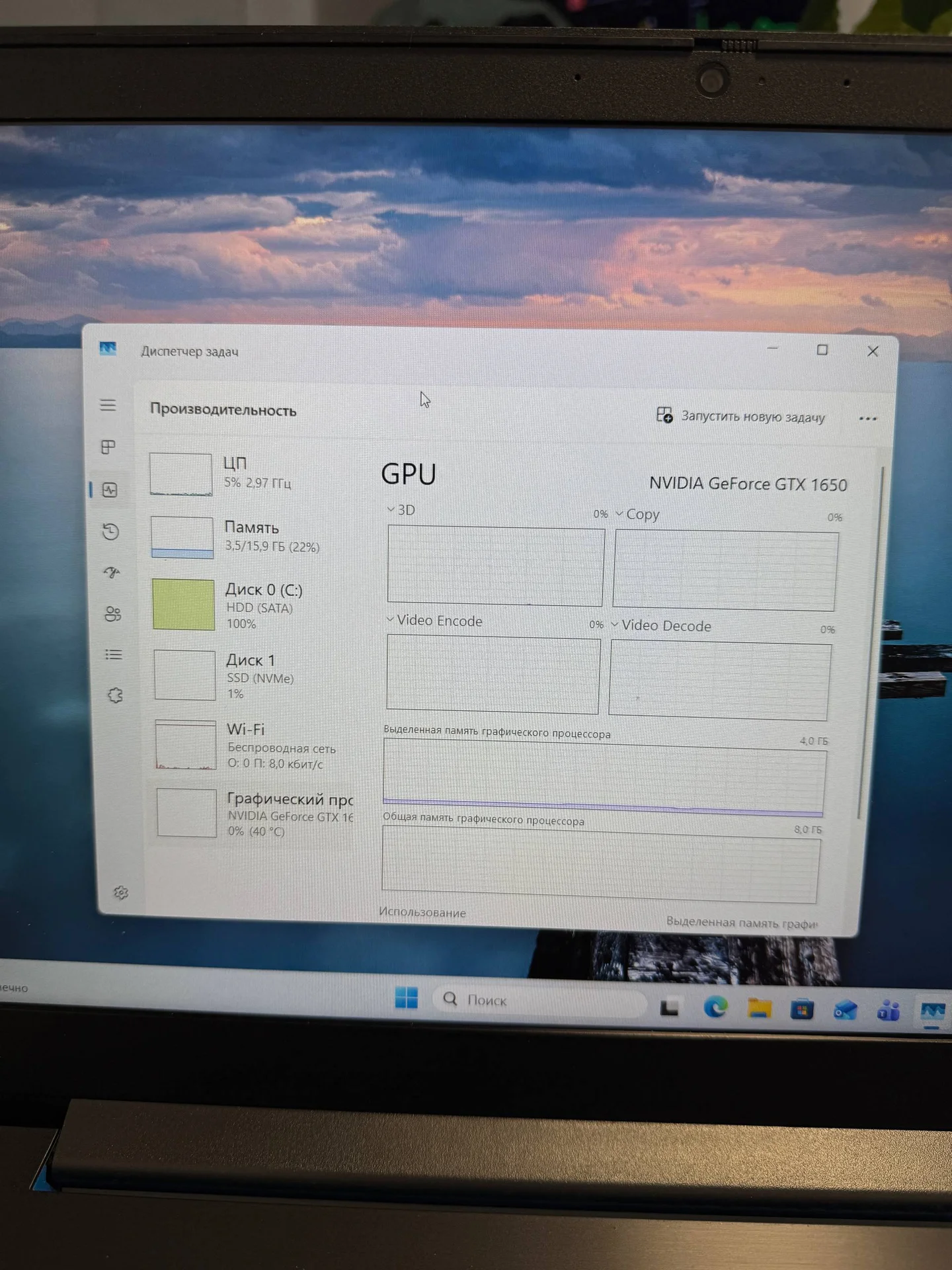
Task: Open Microsoft Store from the taskbar
Action: [x=802, y=1010]
